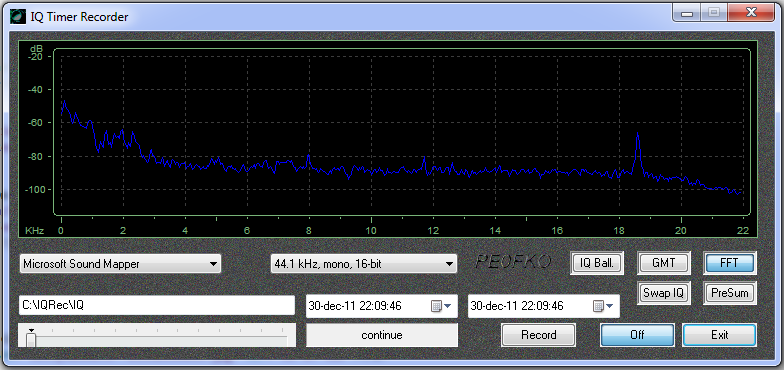Expand the 44.1 kHz, mono, 16-bit format dropdown
This screenshot has width=784, height=370.
coord(364,264)
